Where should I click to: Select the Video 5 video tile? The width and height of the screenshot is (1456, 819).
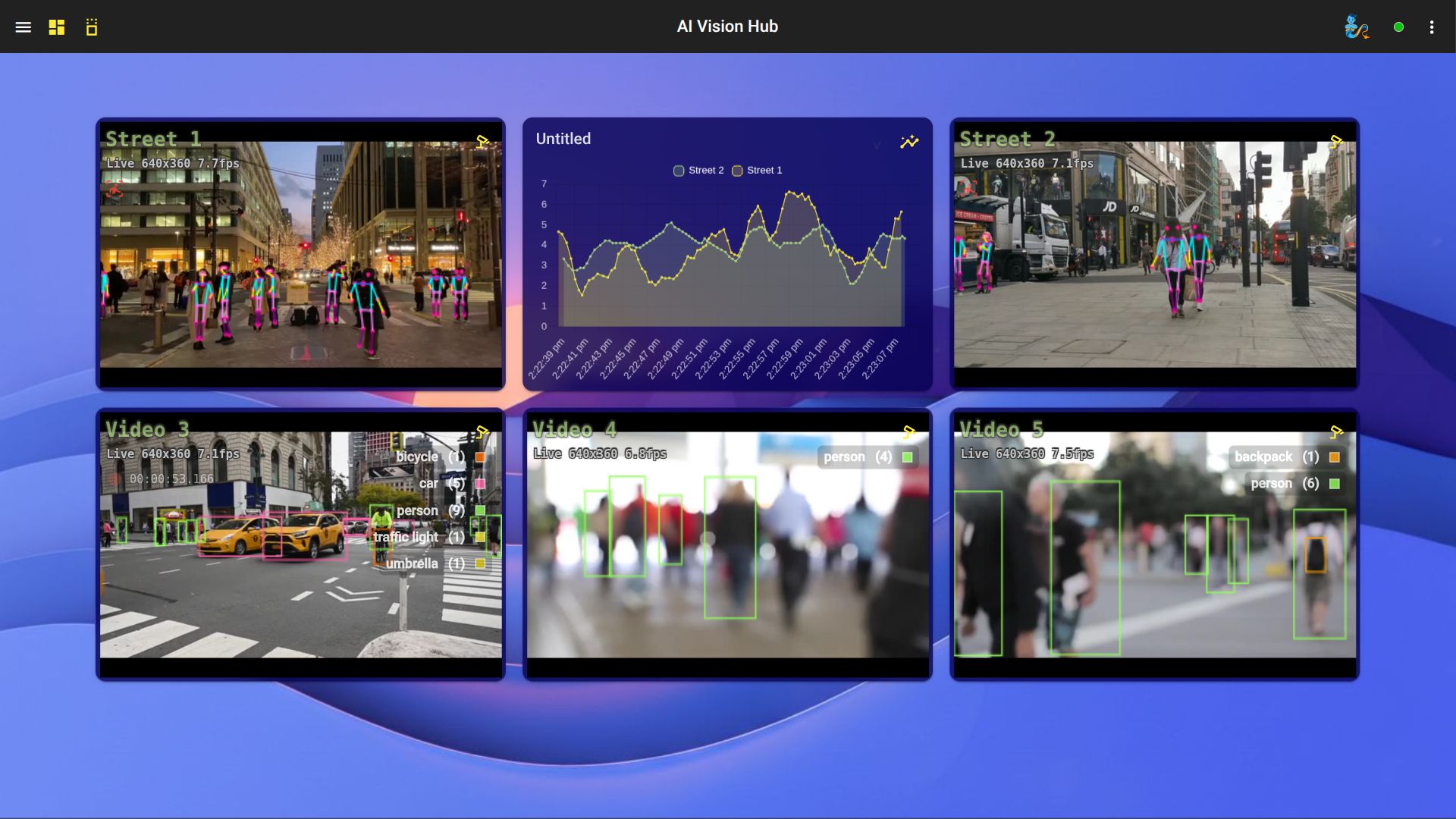point(1154,576)
